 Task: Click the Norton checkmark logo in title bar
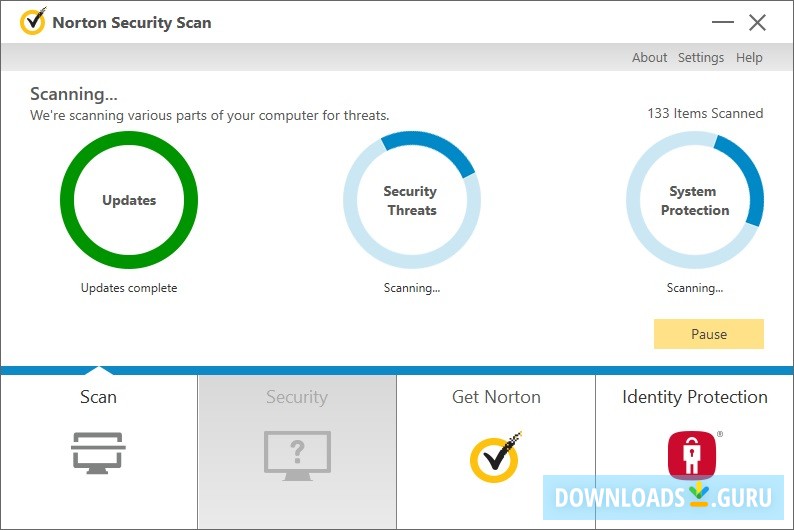point(33,21)
